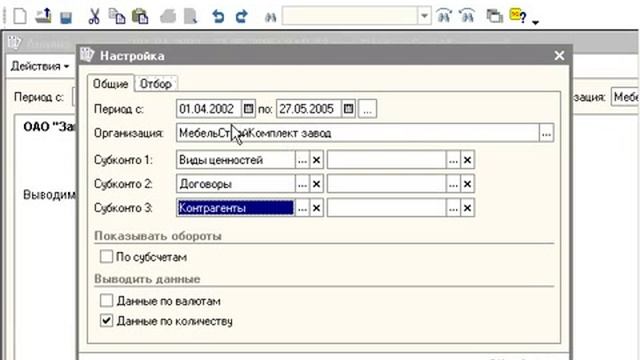Select the Договоры subconto field
The width and height of the screenshot is (640, 360).
(236, 184)
